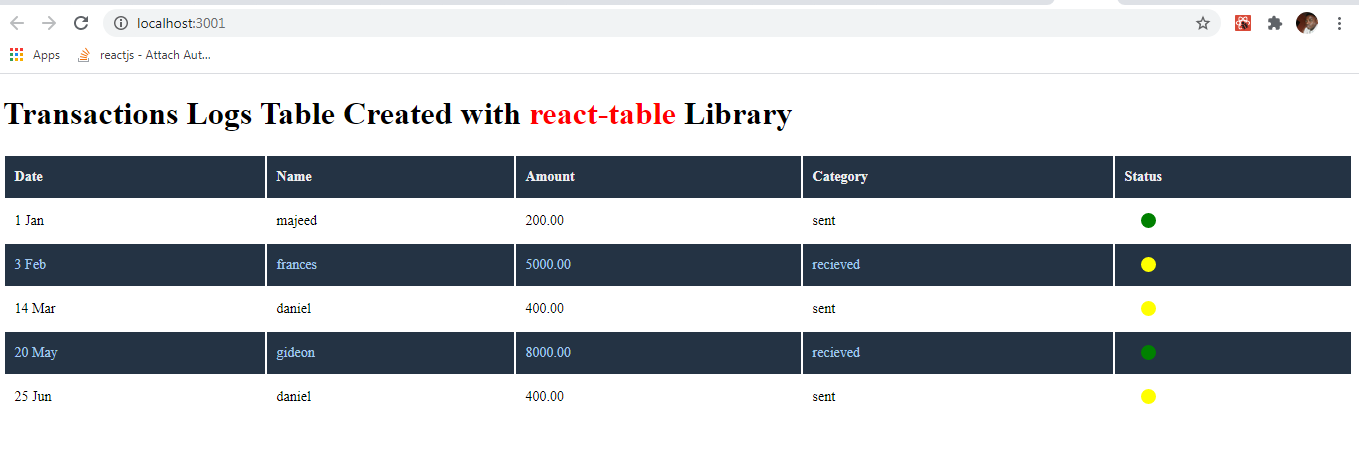Click the amount "5000.00"
Screen dimensions: 1359x455
click(x=548, y=265)
